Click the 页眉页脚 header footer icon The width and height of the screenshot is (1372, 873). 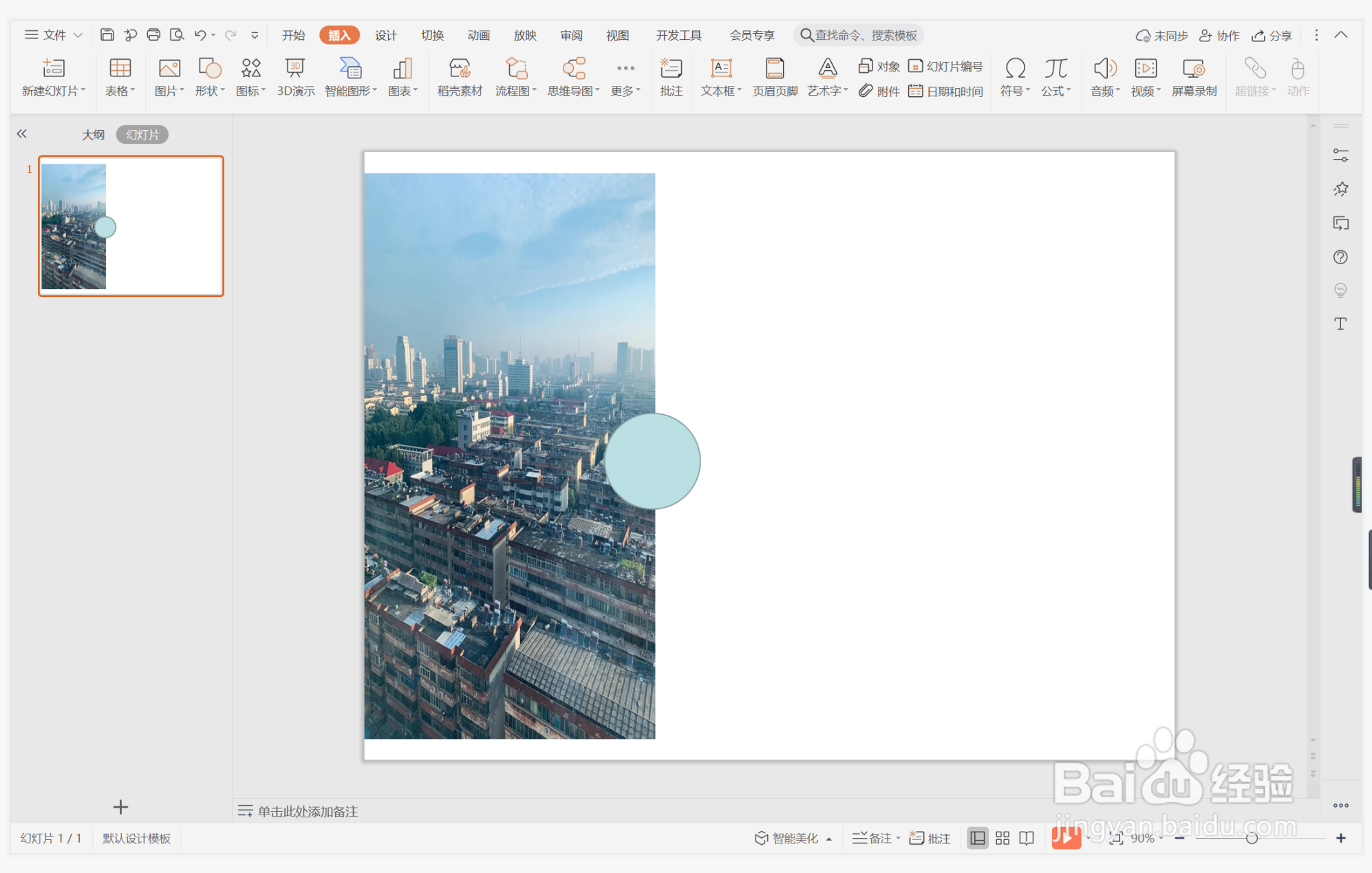point(775,76)
